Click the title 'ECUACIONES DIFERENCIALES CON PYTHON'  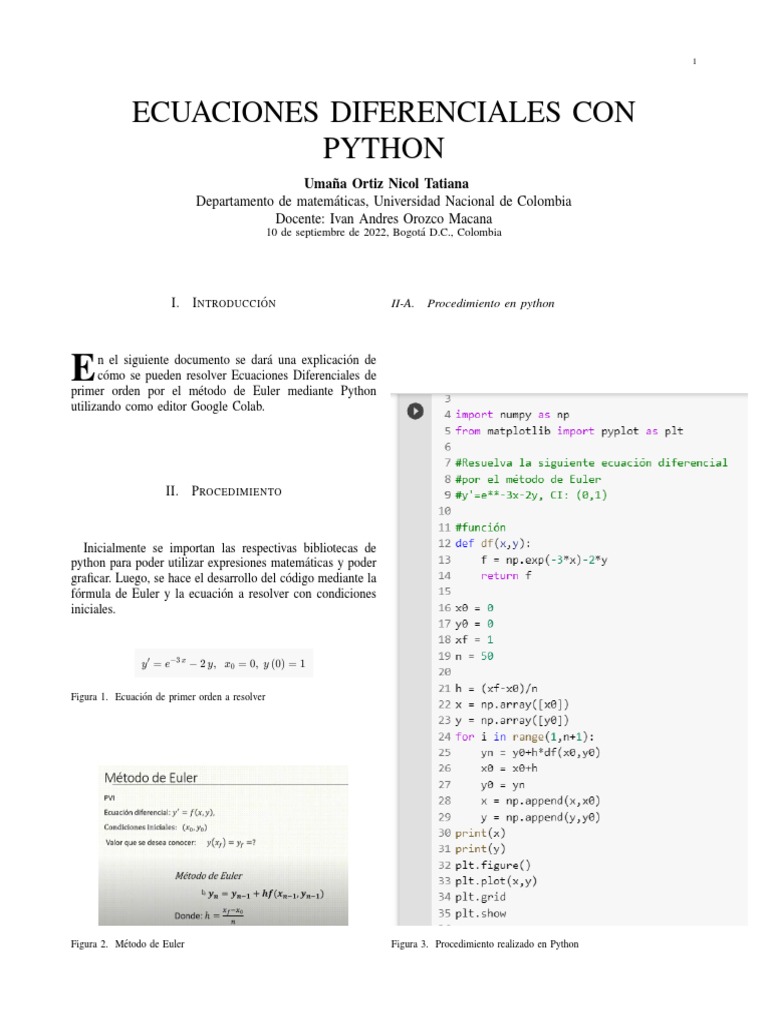coord(383,130)
